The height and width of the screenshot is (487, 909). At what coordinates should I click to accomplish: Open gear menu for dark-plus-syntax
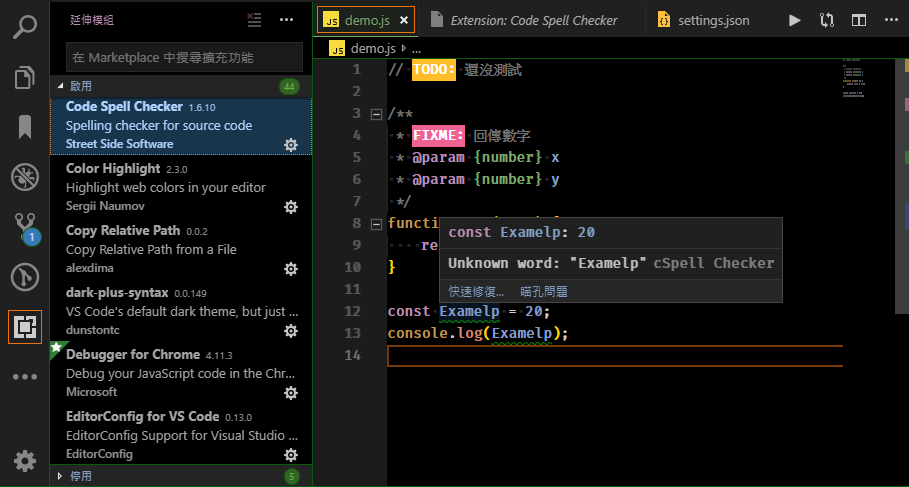291,331
